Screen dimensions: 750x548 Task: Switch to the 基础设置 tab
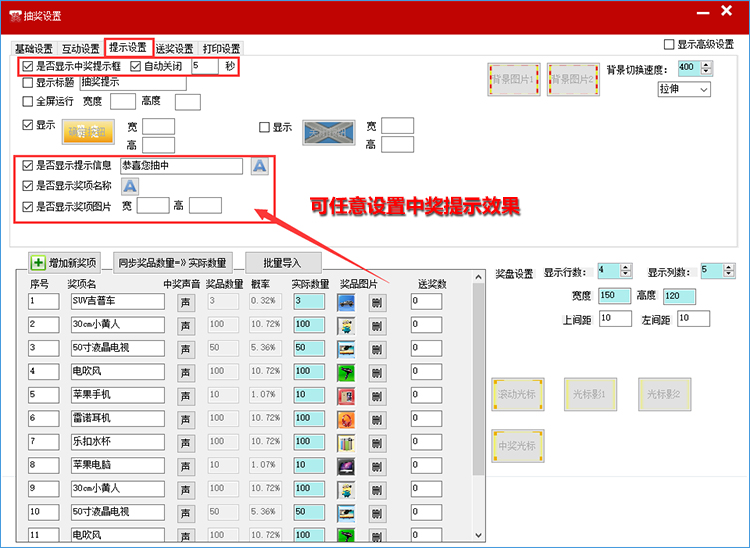pyautogui.click(x=34, y=49)
